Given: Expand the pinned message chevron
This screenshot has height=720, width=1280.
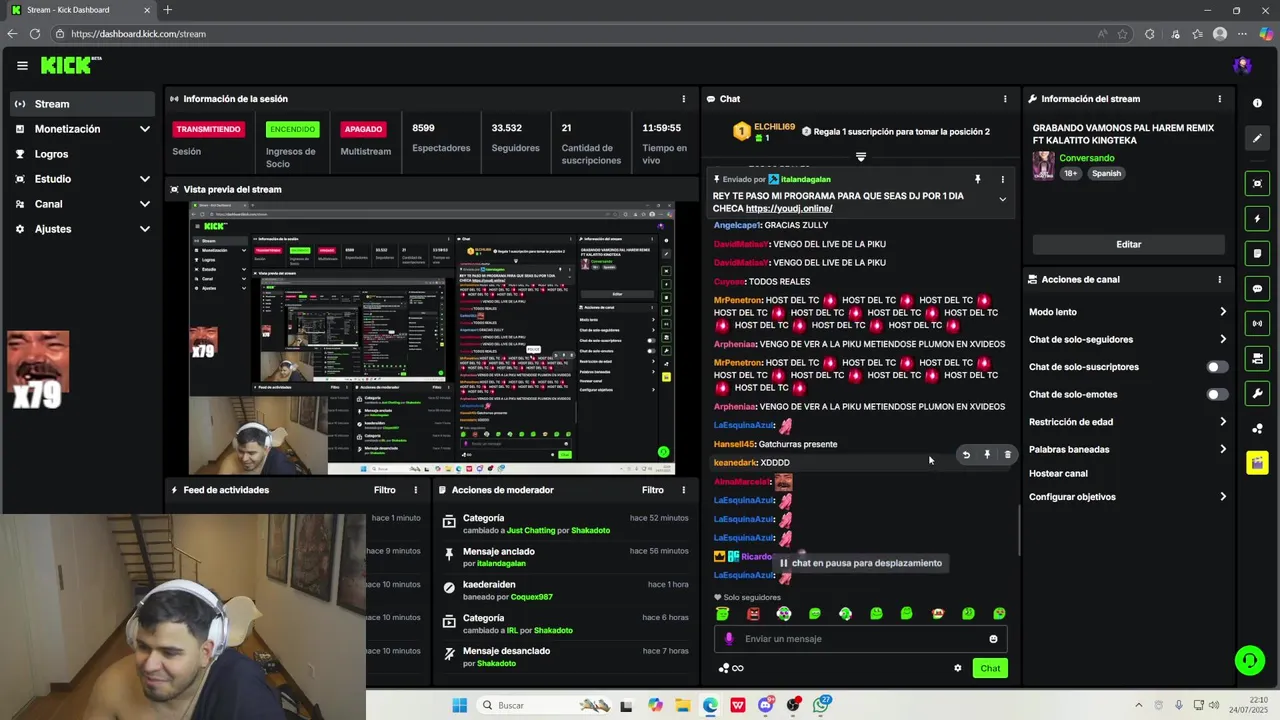Looking at the screenshot, I should pyautogui.click(x=1002, y=199).
